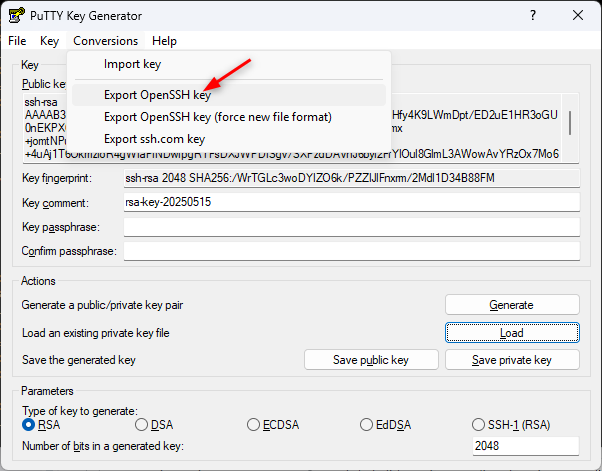Click Save public key button

click(371, 360)
